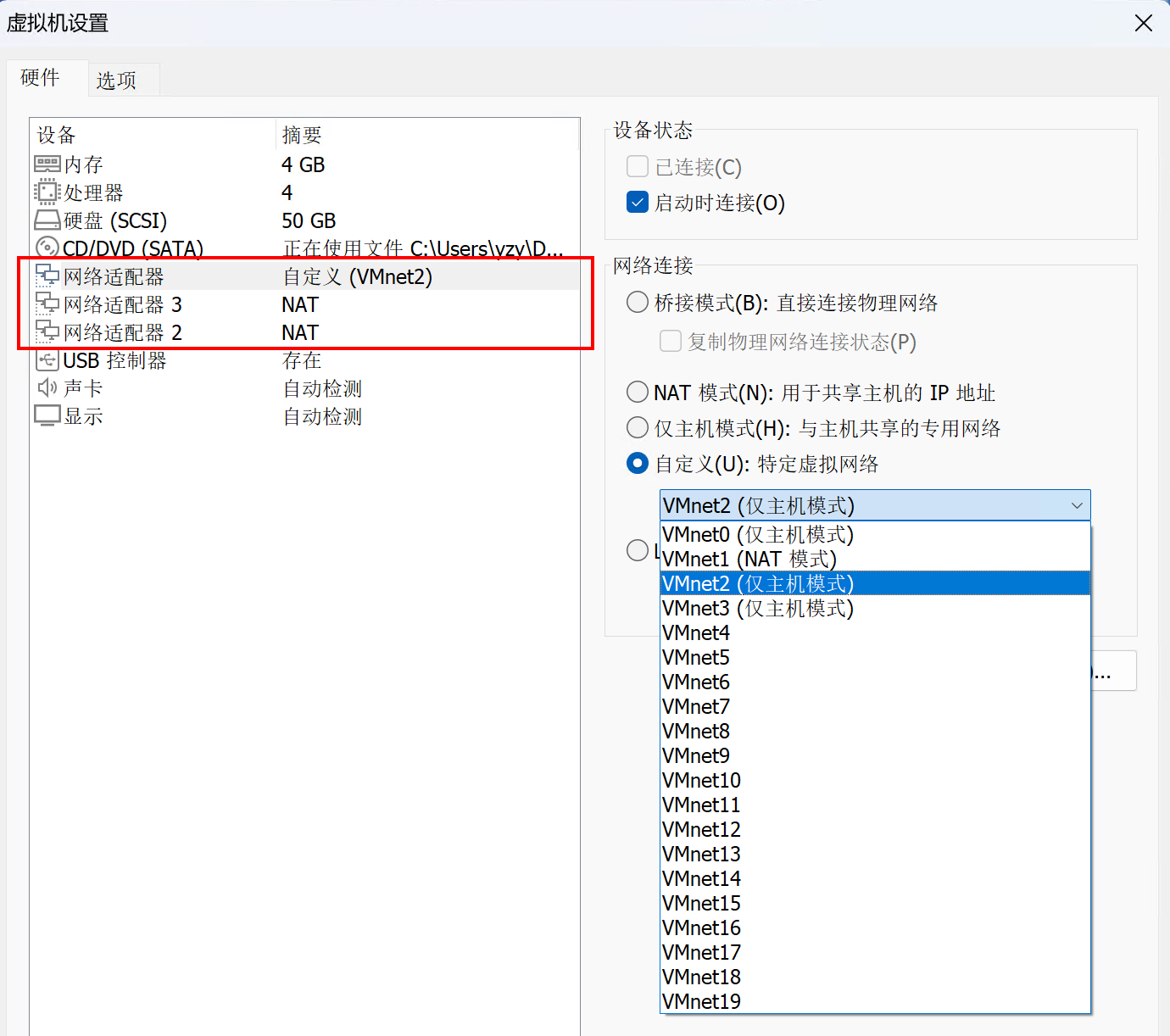Viewport: 1170px width, 1036px height.
Task: Uncheck 启动时连接(O) checkbox
Action: tap(637, 202)
